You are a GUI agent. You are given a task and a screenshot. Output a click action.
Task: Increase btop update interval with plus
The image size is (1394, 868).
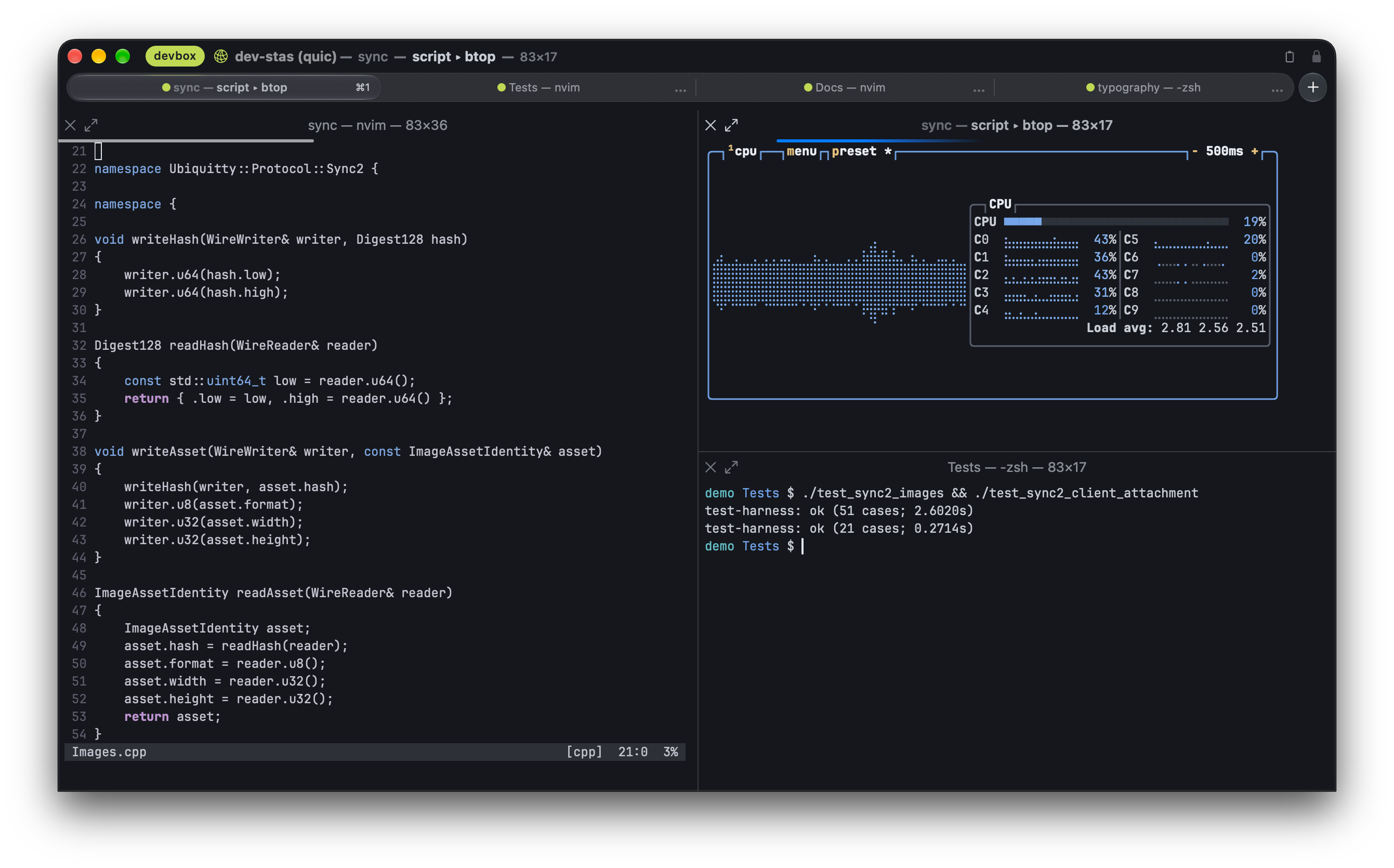tap(1255, 151)
